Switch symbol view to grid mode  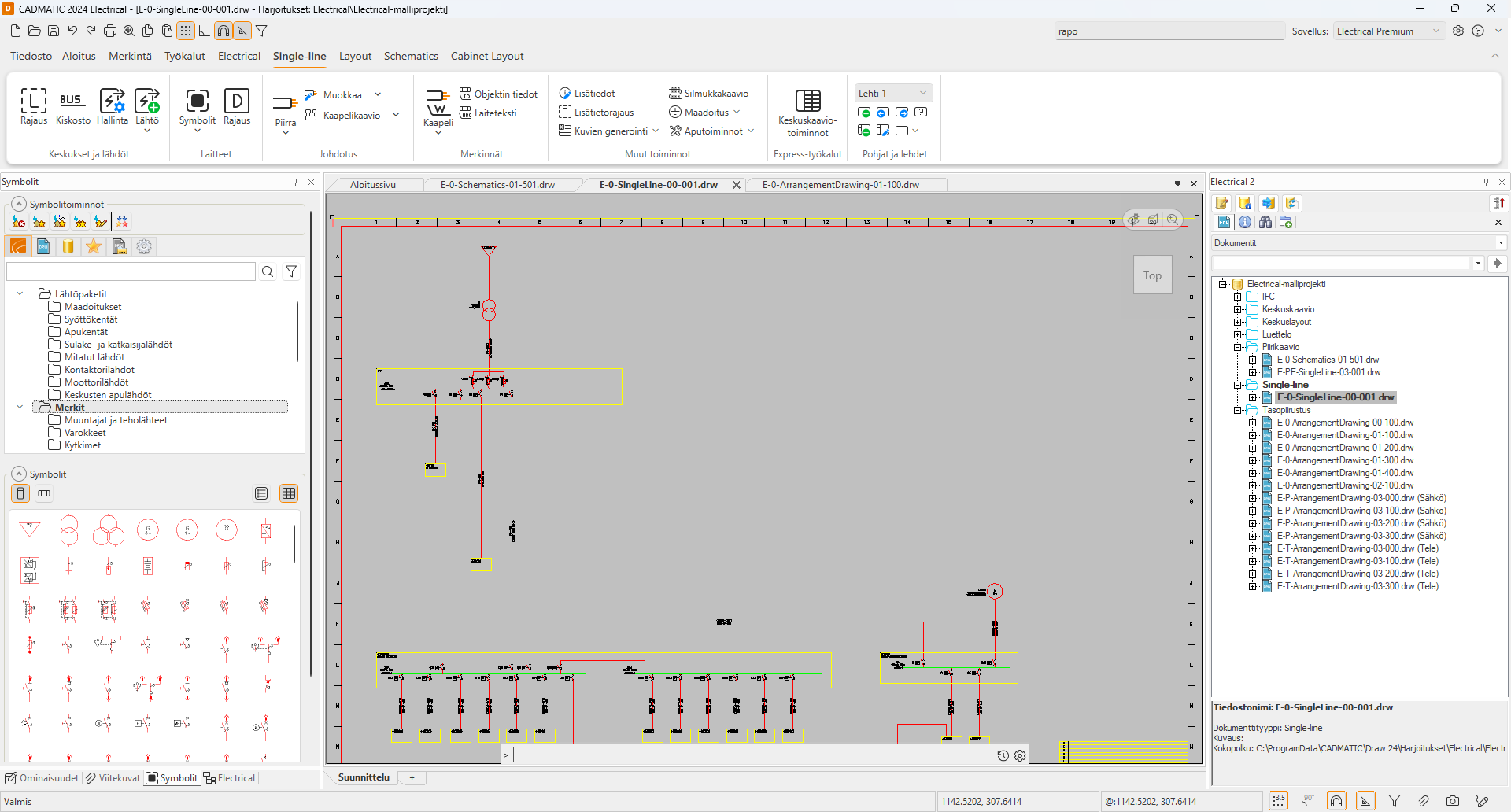click(x=289, y=493)
